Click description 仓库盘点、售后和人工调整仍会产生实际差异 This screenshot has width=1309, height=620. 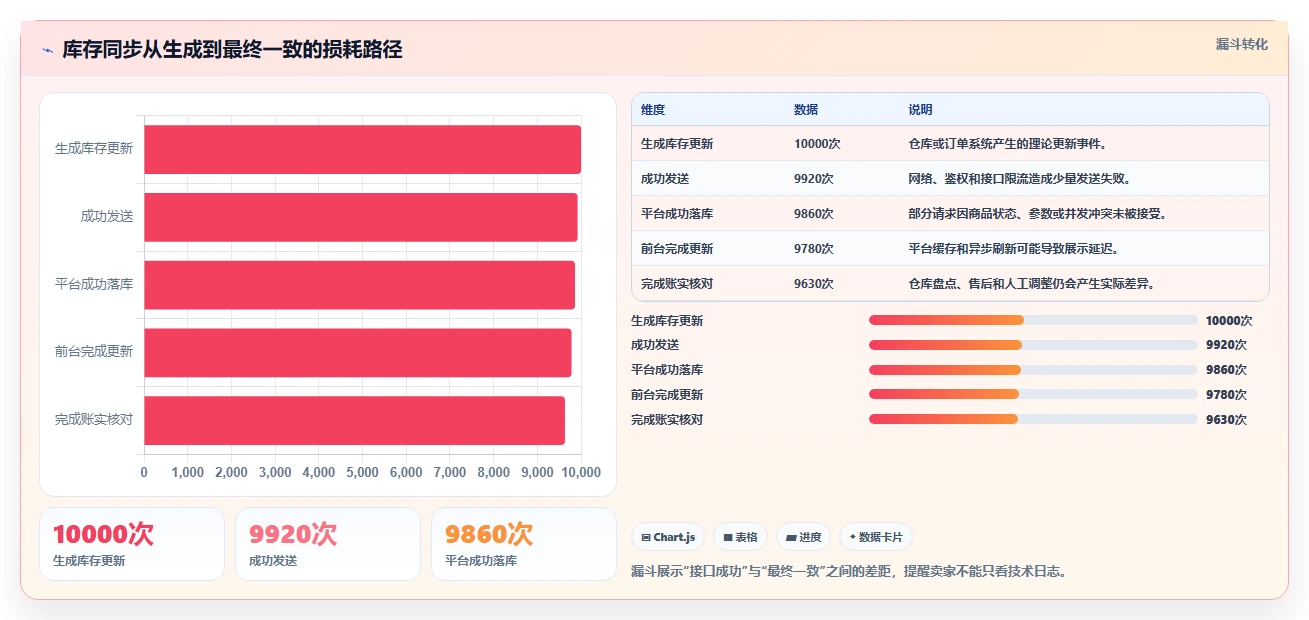(1031, 283)
